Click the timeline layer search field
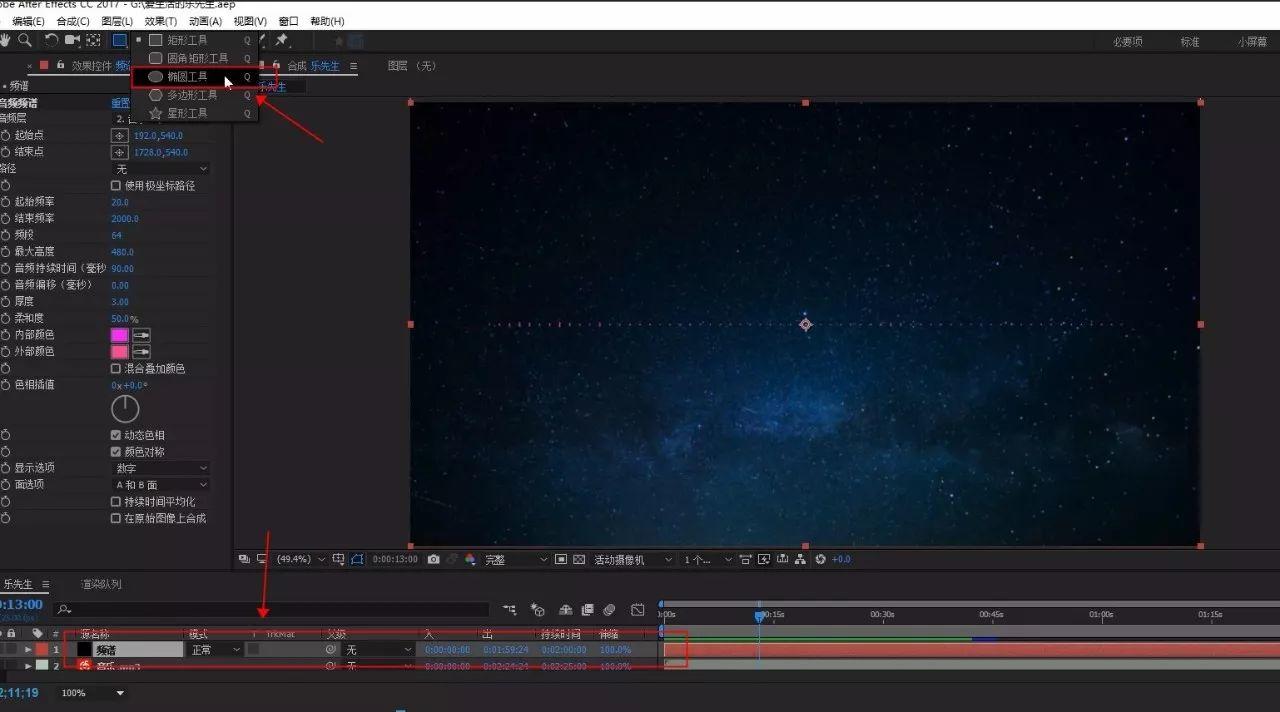 [272, 609]
